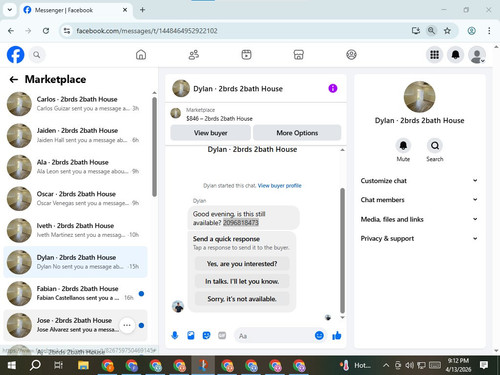
Task: Open conversation information purple icon
Action: click(x=333, y=88)
